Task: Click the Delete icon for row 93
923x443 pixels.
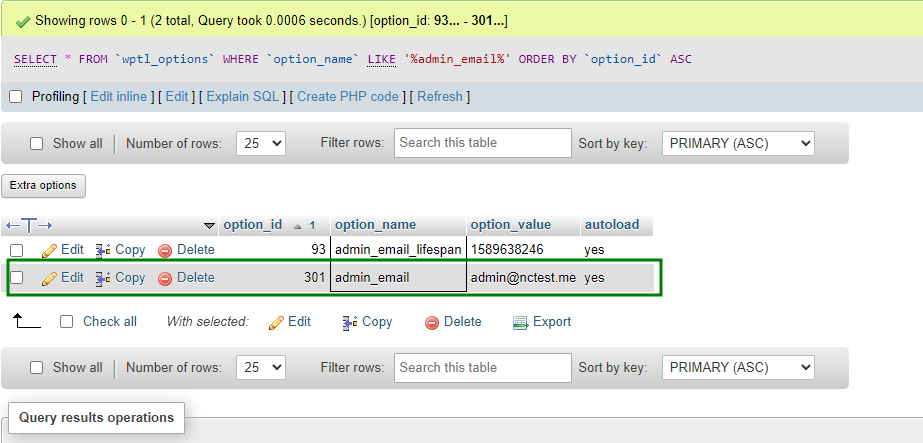Action: (x=165, y=251)
